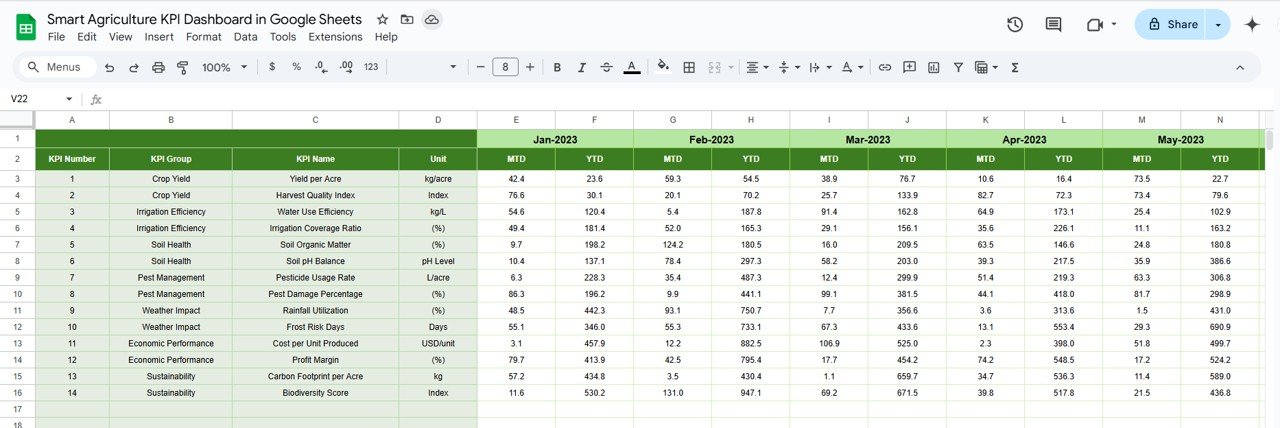This screenshot has height=428, width=1280.
Task: Add a comment from toolbar
Action: [909, 67]
